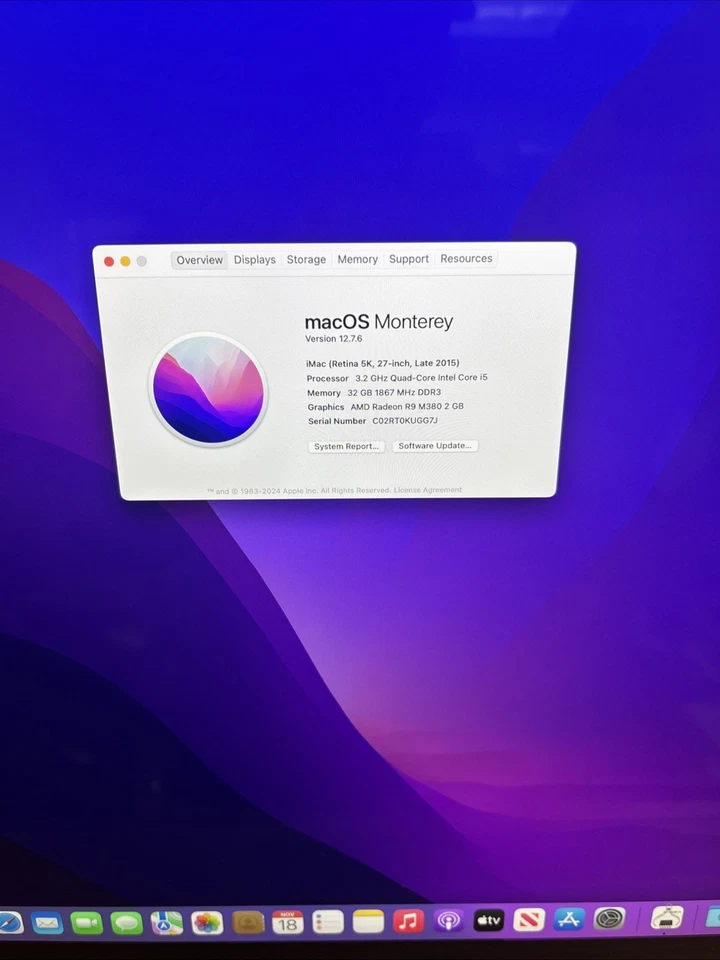Open the Resources tab

[x=467, y=258]
